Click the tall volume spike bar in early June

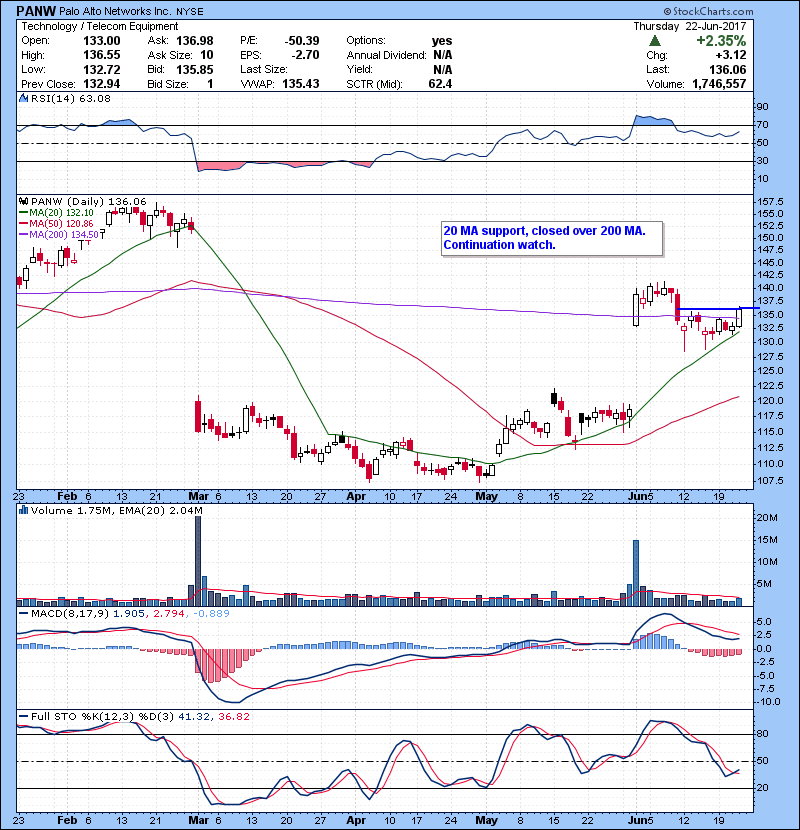636,573
